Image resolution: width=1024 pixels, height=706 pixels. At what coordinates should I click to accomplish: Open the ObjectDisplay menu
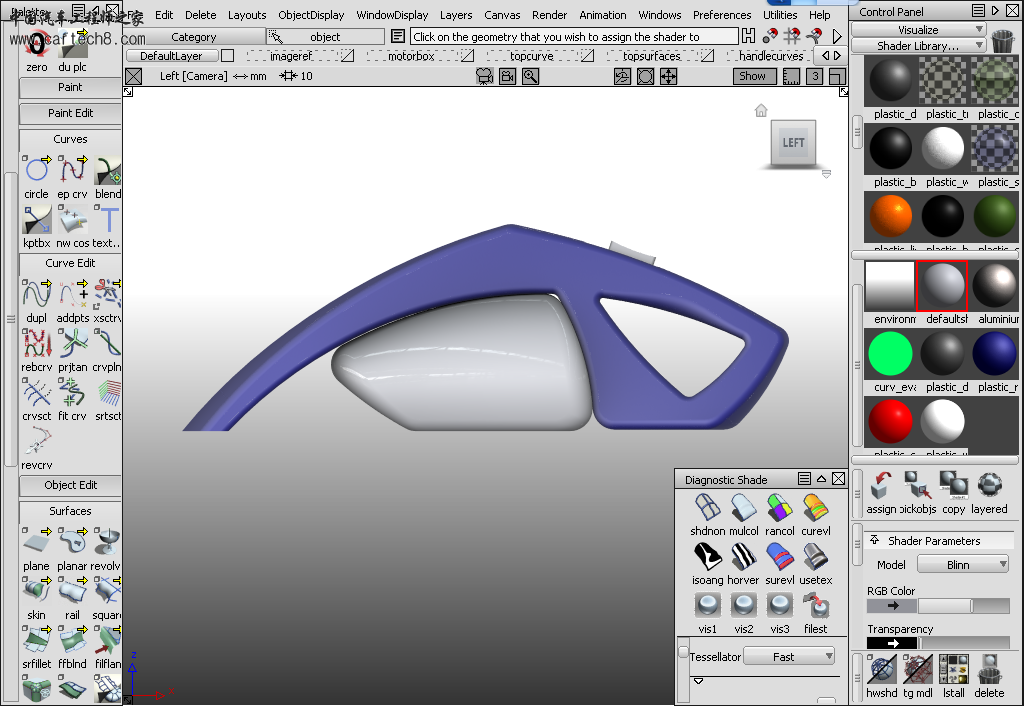pyautogui.click(x=311, y=14)
